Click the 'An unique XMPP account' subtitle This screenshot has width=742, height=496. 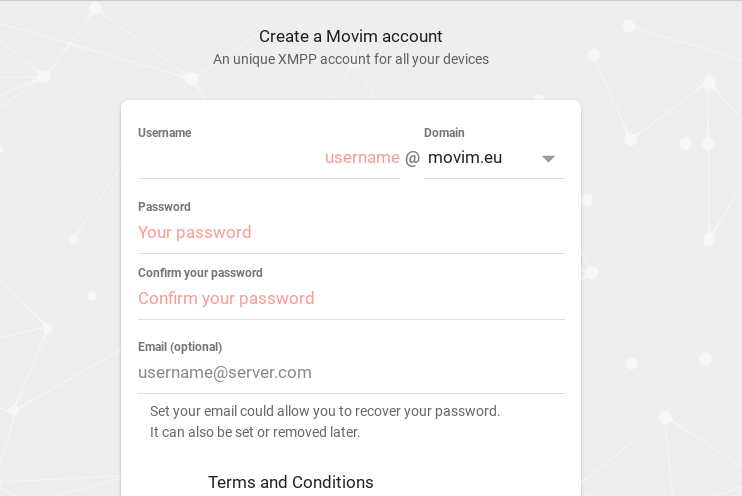pyautogui.click(x=350, y=60)
